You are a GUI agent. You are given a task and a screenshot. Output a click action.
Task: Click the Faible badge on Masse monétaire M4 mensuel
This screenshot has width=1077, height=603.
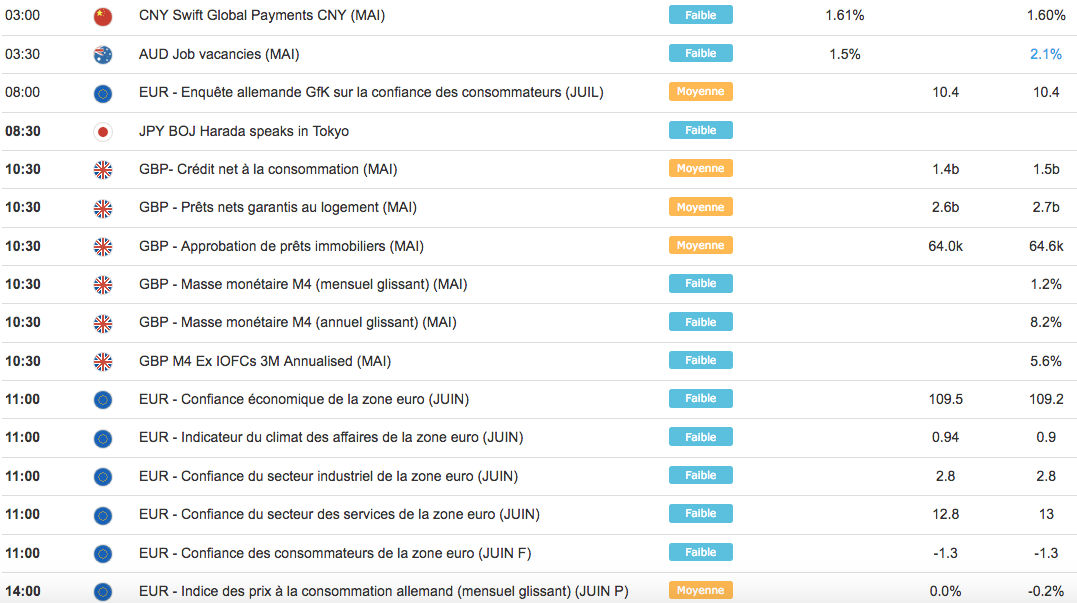click(700, 284)
